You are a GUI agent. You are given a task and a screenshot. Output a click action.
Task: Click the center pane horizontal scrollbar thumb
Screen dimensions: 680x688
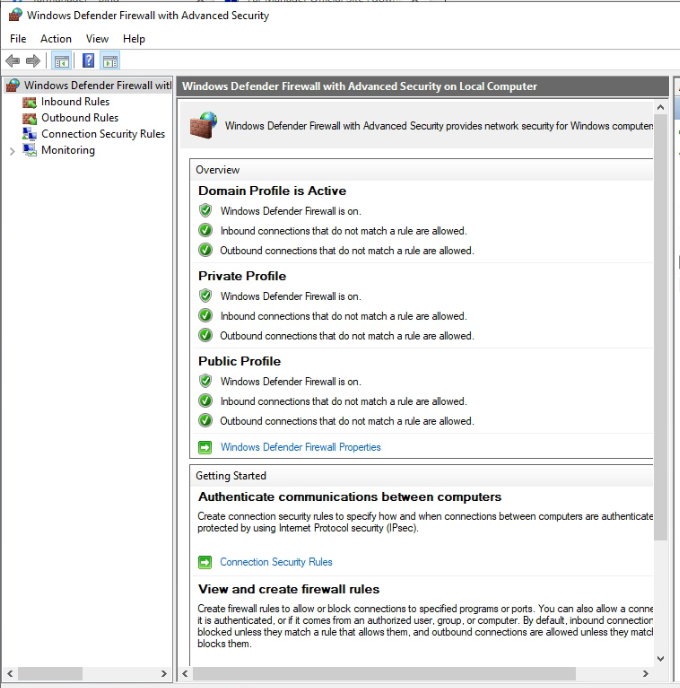384,674
